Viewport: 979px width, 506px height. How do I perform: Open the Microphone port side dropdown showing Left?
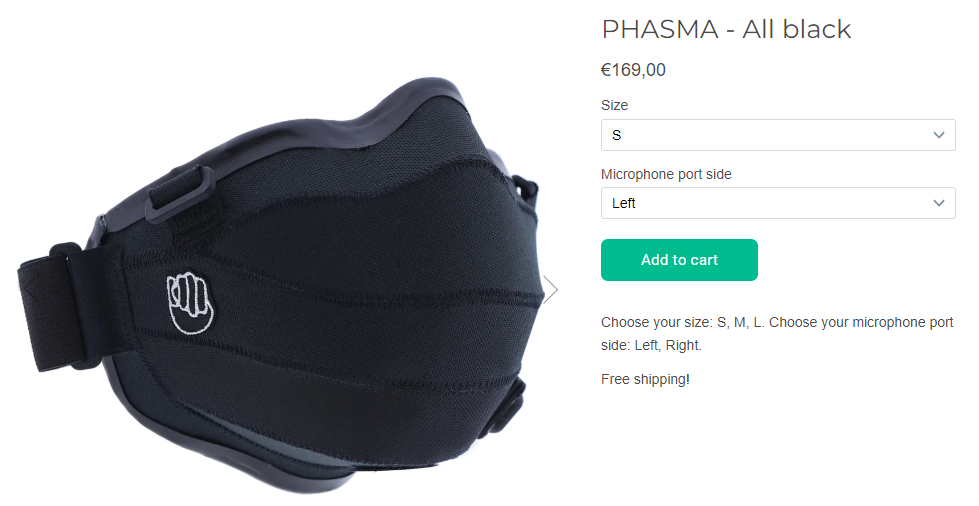[778, 203]
